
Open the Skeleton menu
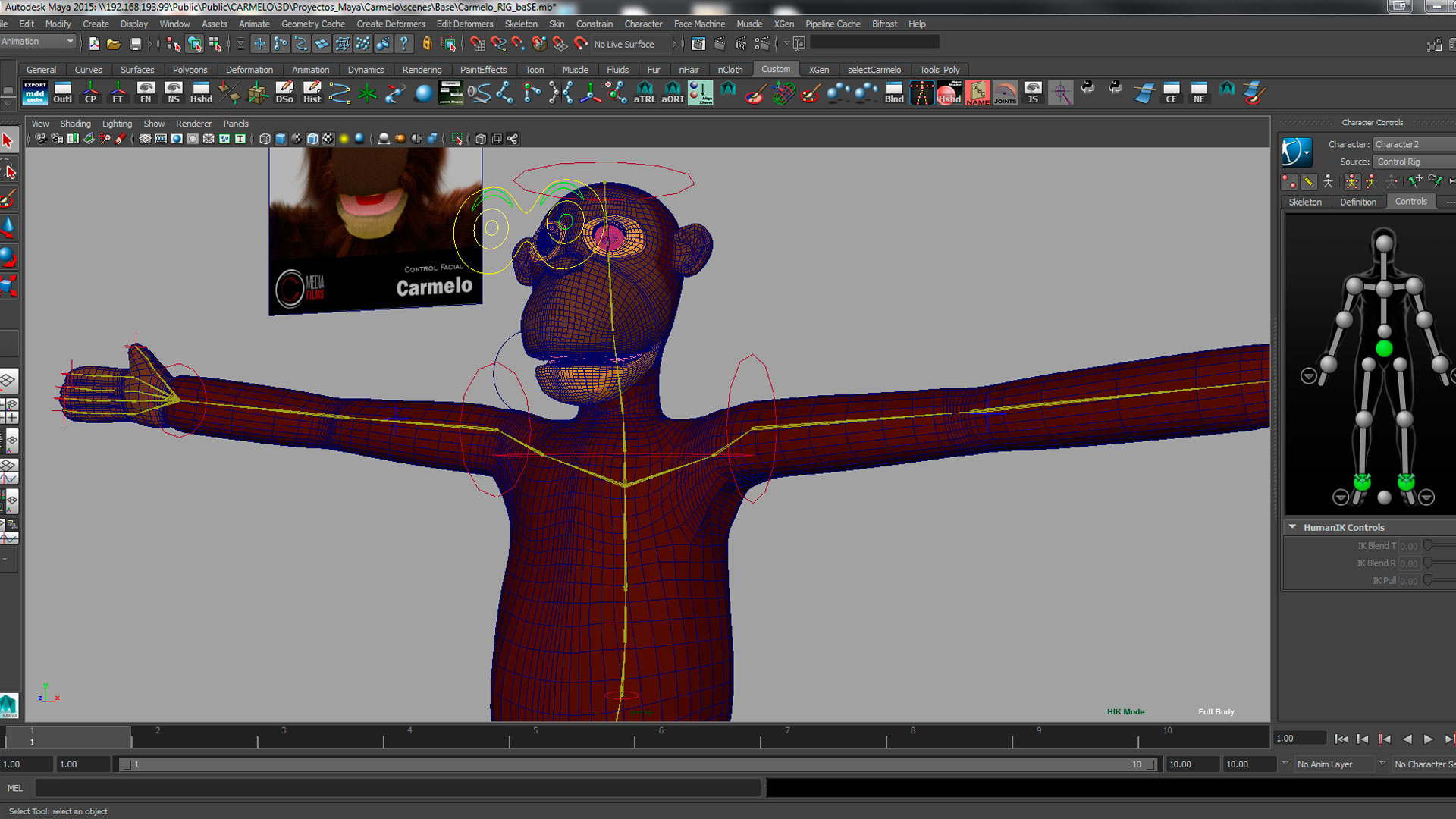[x=520, y=24]
